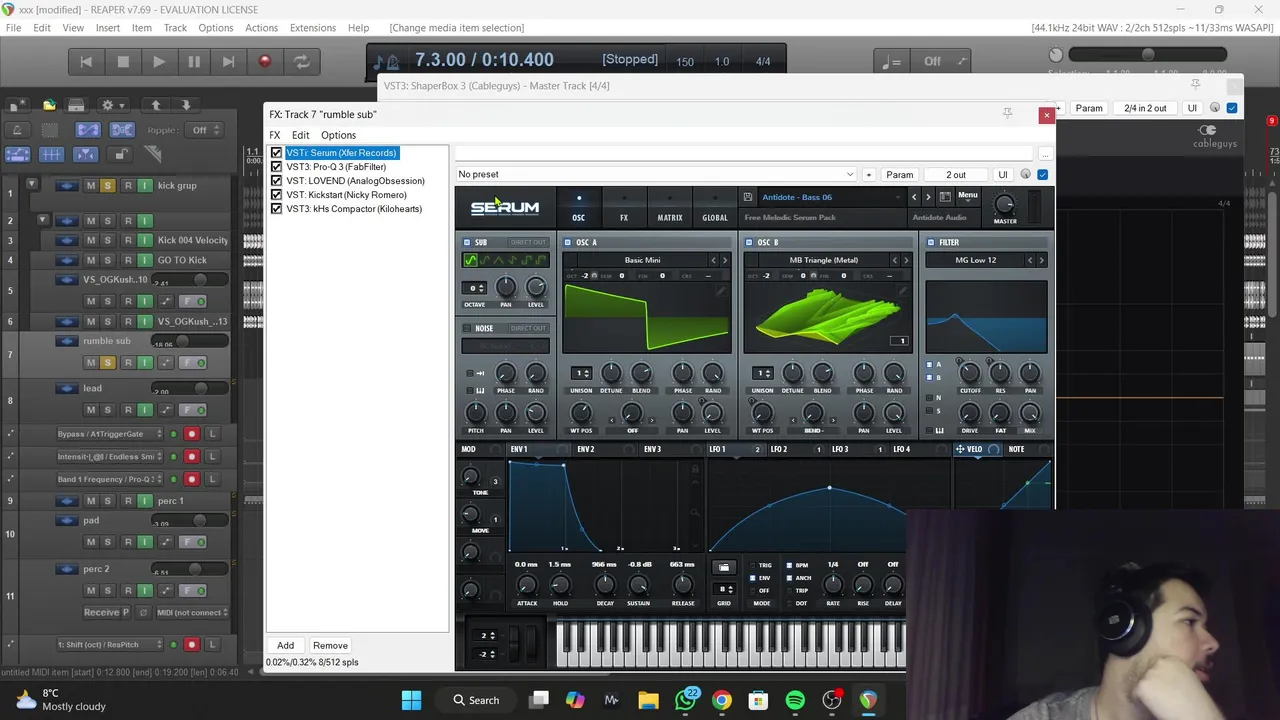
Task: Open Serum Menu dropdown
Action: (967, 196)
